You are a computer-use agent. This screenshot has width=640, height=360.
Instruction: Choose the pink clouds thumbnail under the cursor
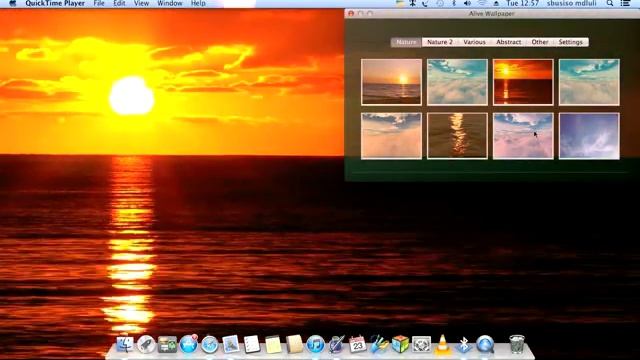click(x=523, y=136)
